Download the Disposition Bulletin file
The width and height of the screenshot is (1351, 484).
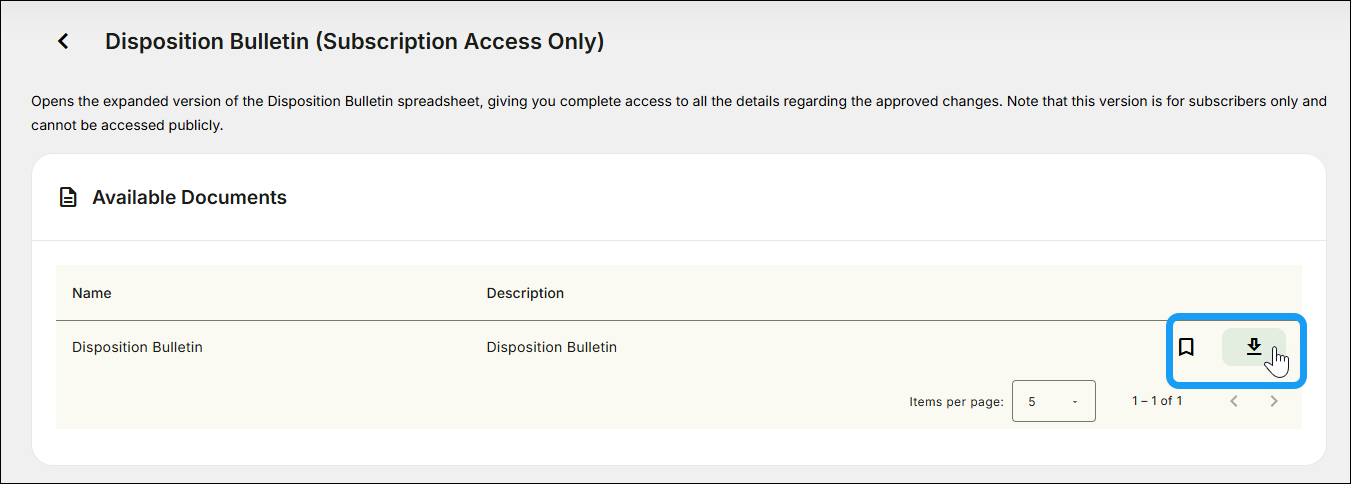click(1253, 347)
